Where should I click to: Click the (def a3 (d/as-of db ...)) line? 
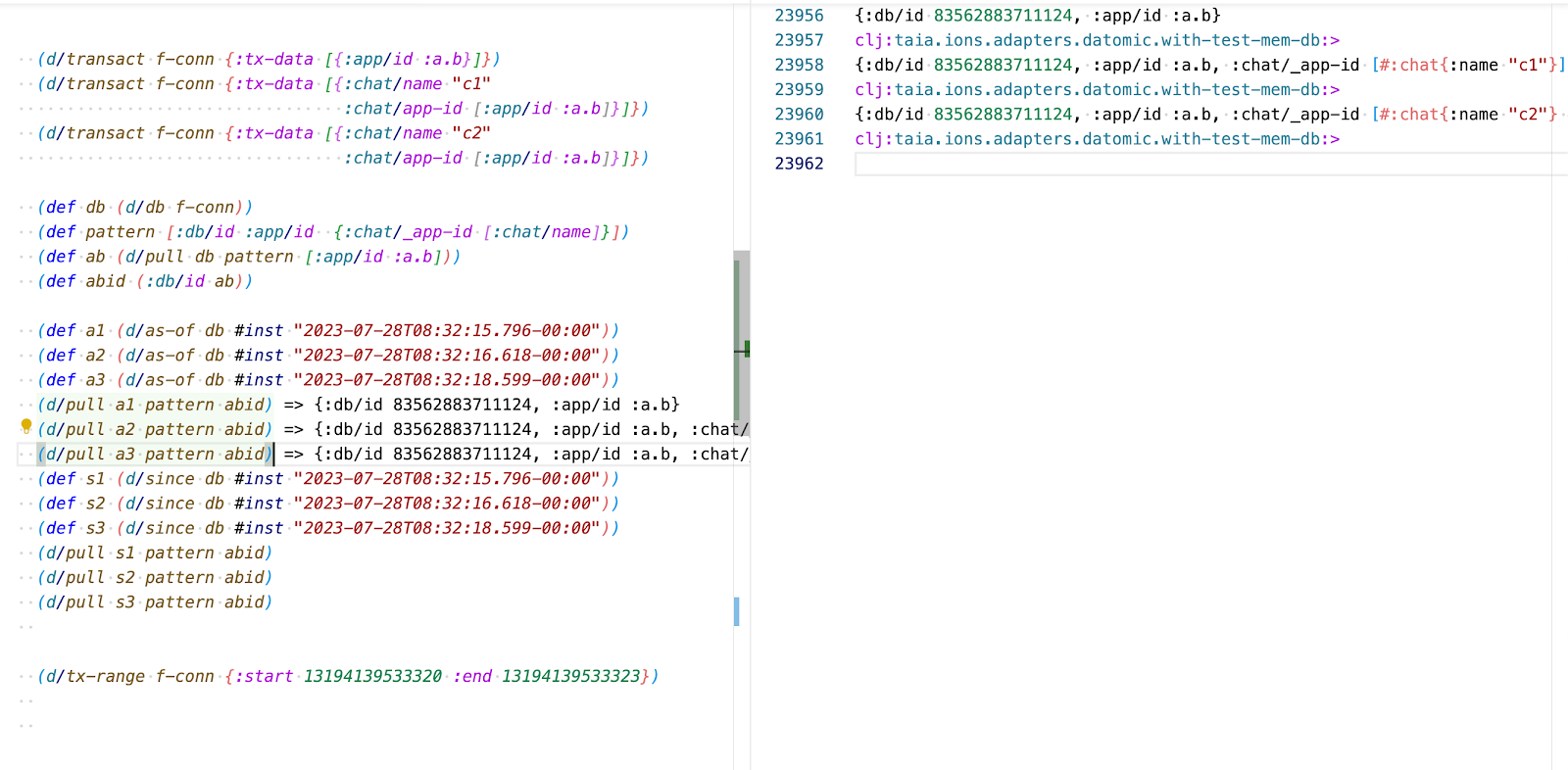point(328,380)
